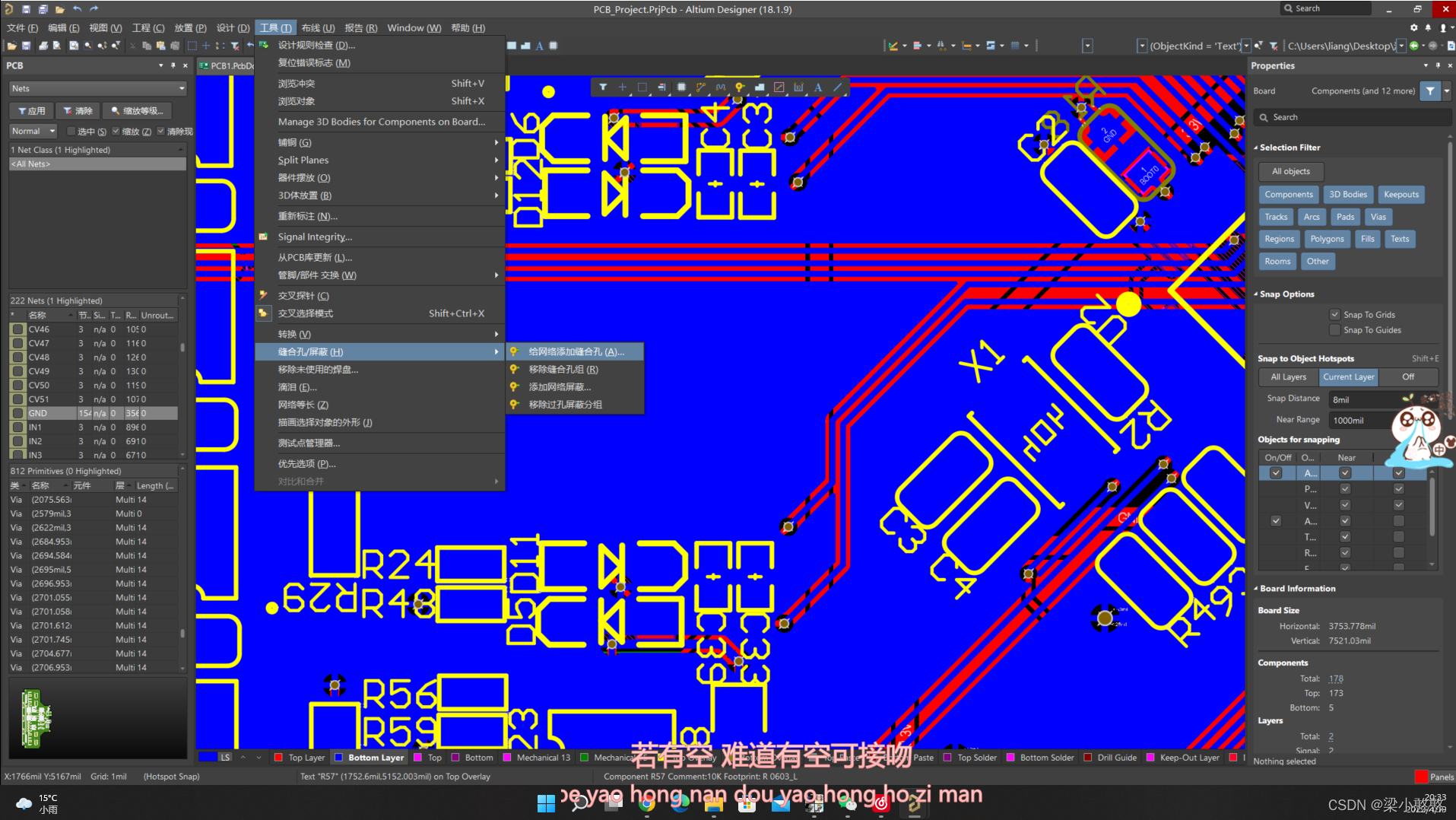This screenshot has height=820, width=1456.
Task: Collapse the Selection Filter section
Action: (x=1256, y=148)
